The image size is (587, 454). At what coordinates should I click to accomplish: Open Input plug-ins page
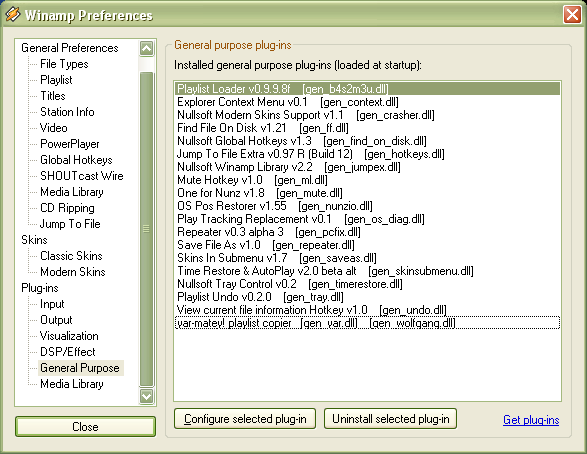pyautogui.click(x=52, y=304)
